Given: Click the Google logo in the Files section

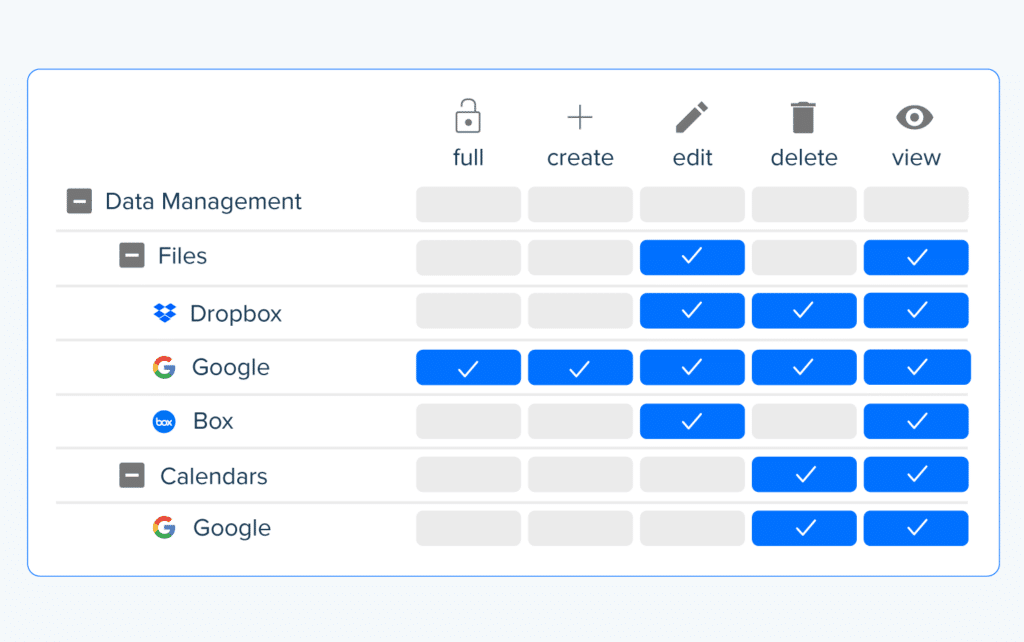Looking at the screenshot, I should [x=163, y=367].
